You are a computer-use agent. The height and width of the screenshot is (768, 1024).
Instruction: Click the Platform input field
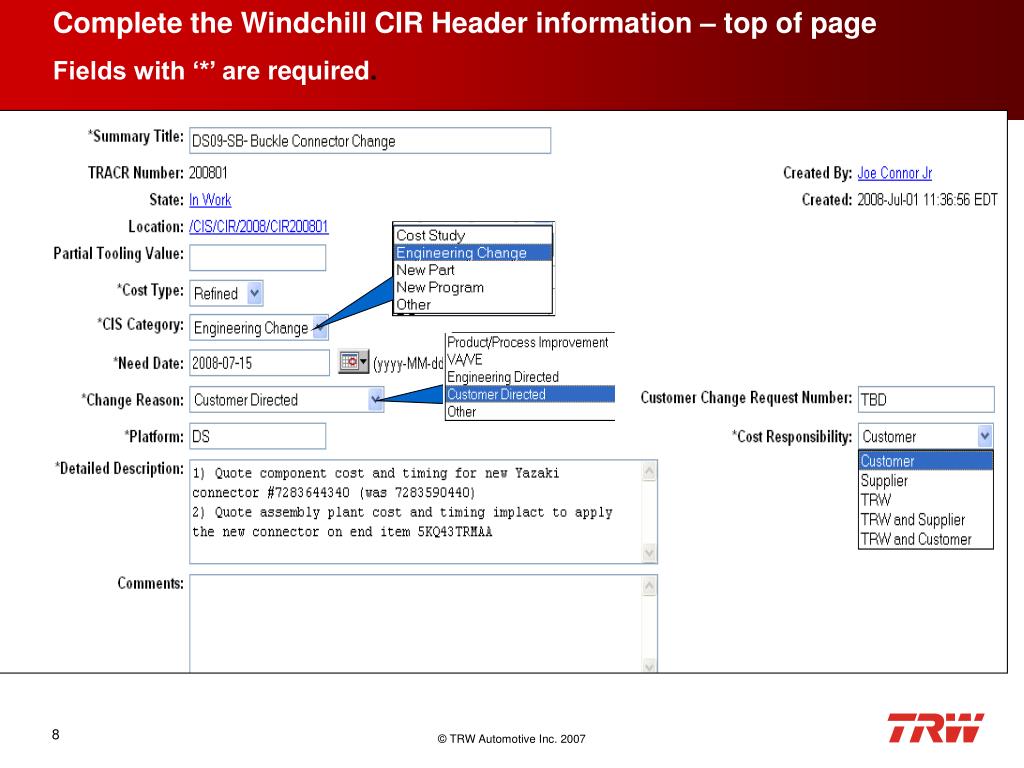[257, 436]
